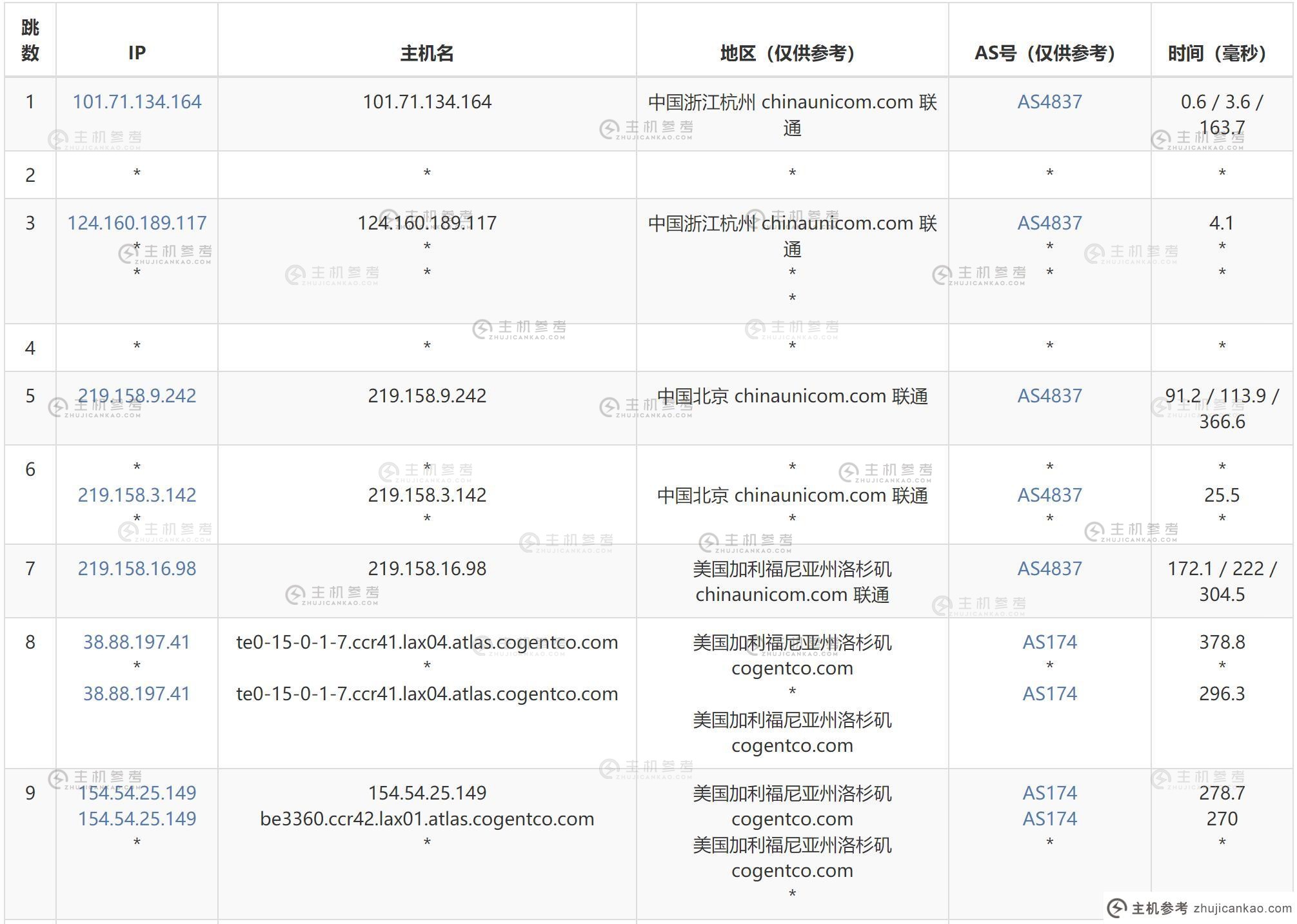Click hostname te0-15-0-1-7.ccr41.lax04 beside 296.3
This screenshot has height=924, width=1297.
point(427,694)
